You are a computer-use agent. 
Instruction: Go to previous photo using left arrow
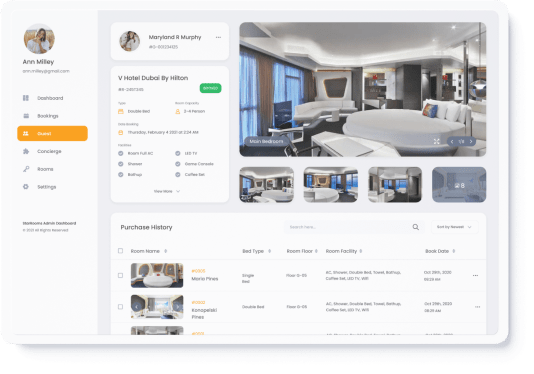coord(452,141)
